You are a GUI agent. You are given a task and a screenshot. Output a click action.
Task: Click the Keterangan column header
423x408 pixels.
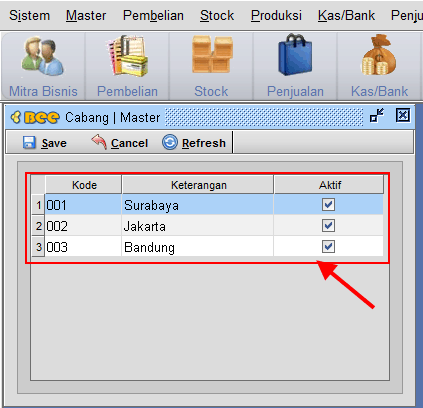tap(198, 185)
